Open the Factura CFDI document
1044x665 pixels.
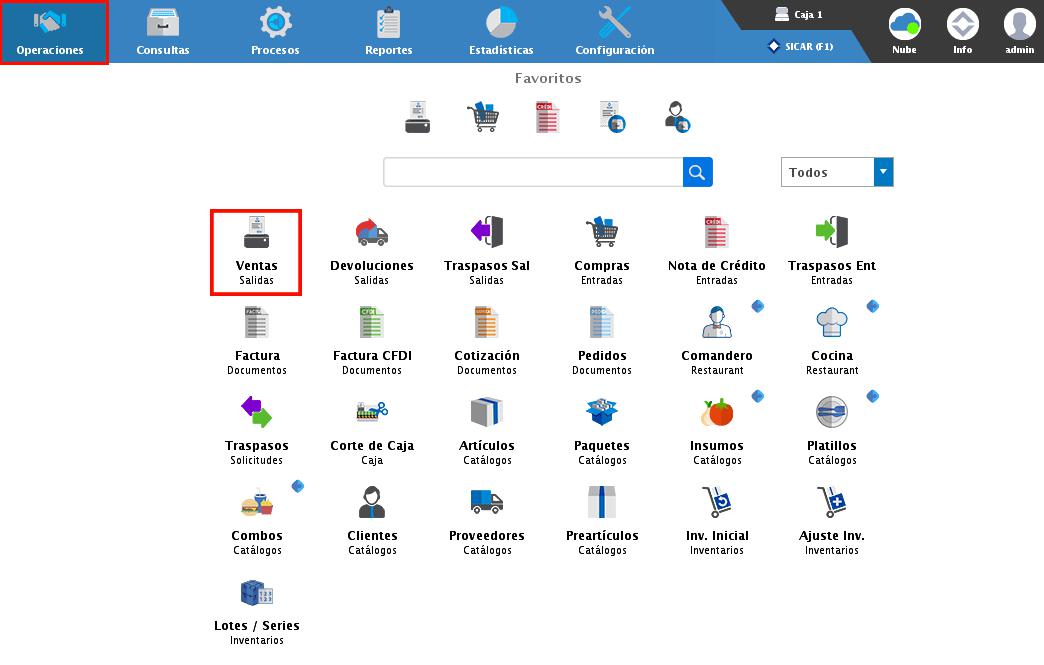(x=371, y=340)
